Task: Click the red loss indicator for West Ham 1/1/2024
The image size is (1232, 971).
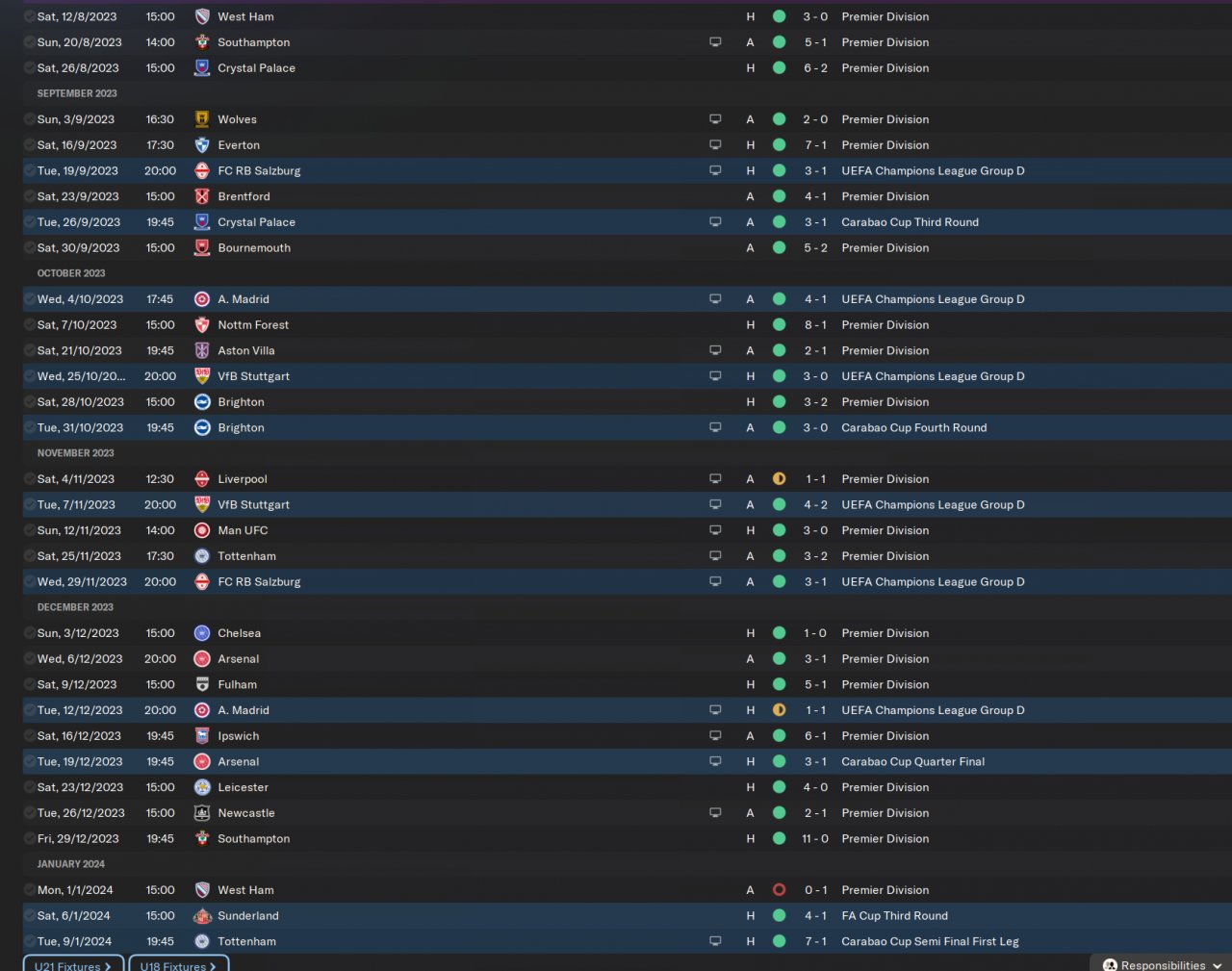Action: [x=779, y=890]
